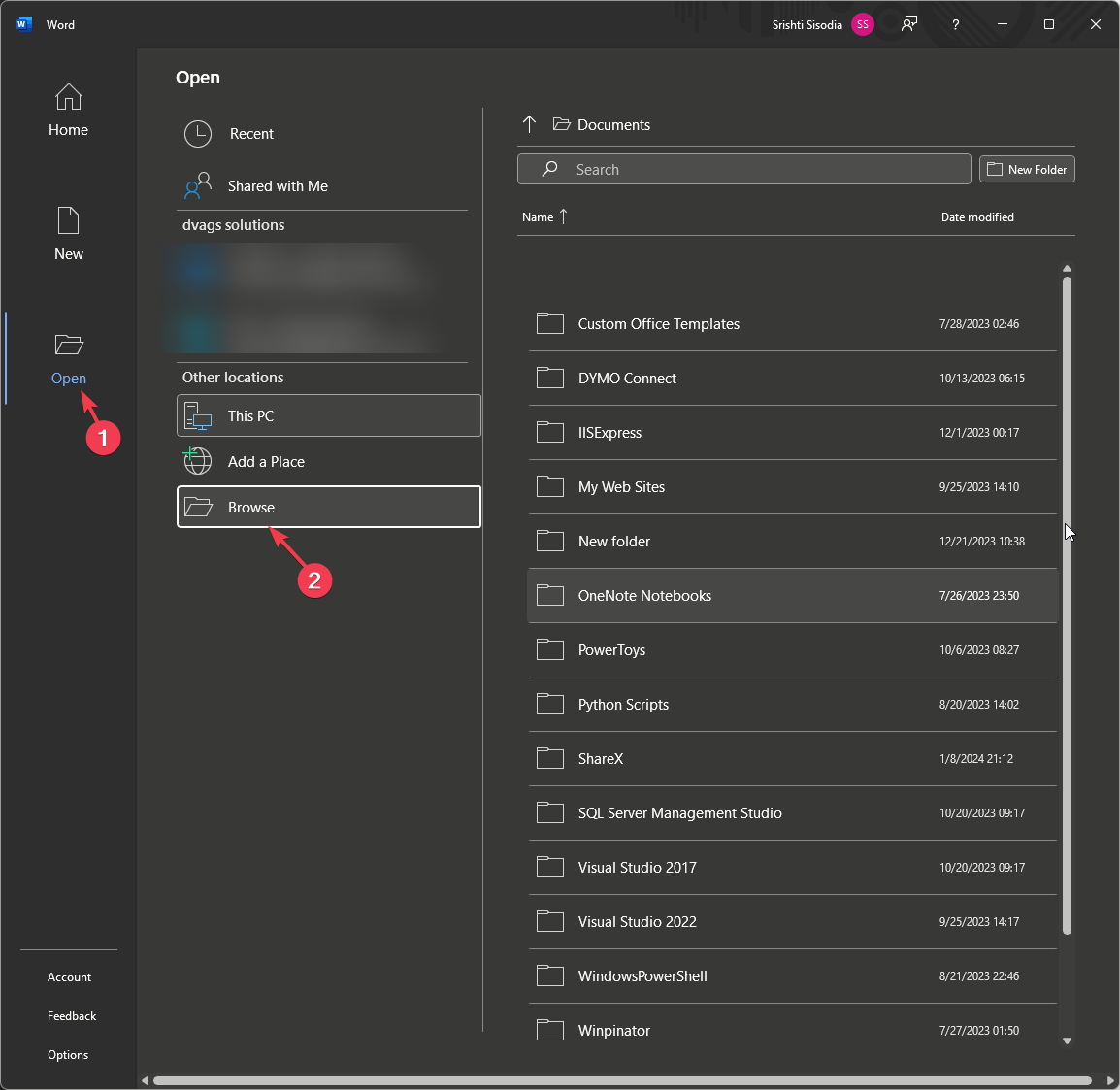1120x1090 pixels.
Task: Click the My Web Sites folder icon
Action: 550,486
